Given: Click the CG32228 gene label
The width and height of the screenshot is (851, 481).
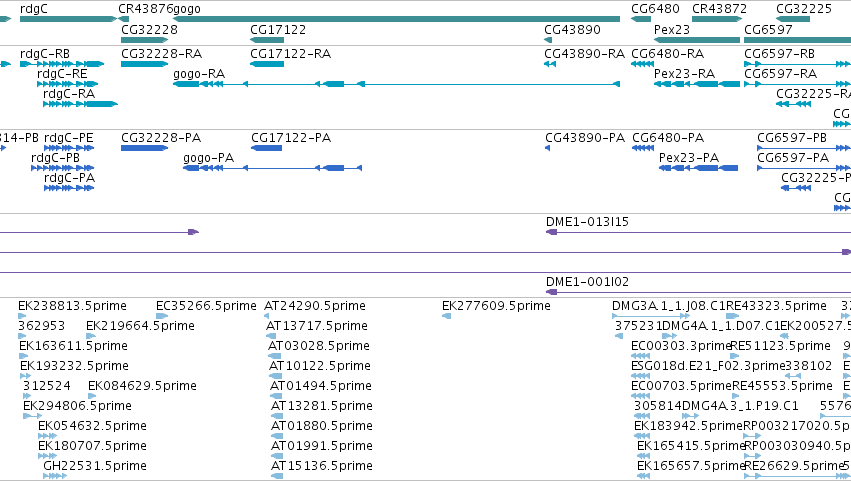Looking at the screenshot, I should 149,29.
